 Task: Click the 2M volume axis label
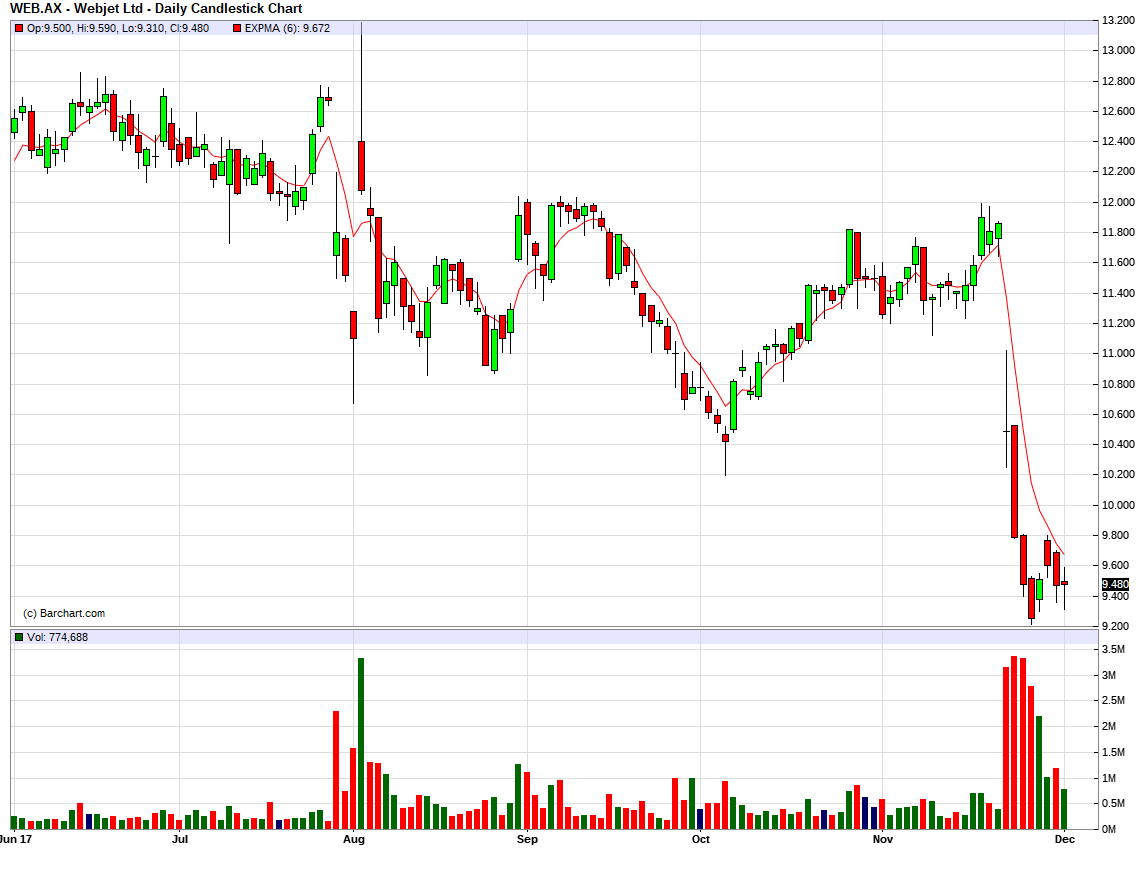[x=1109, y=726]
